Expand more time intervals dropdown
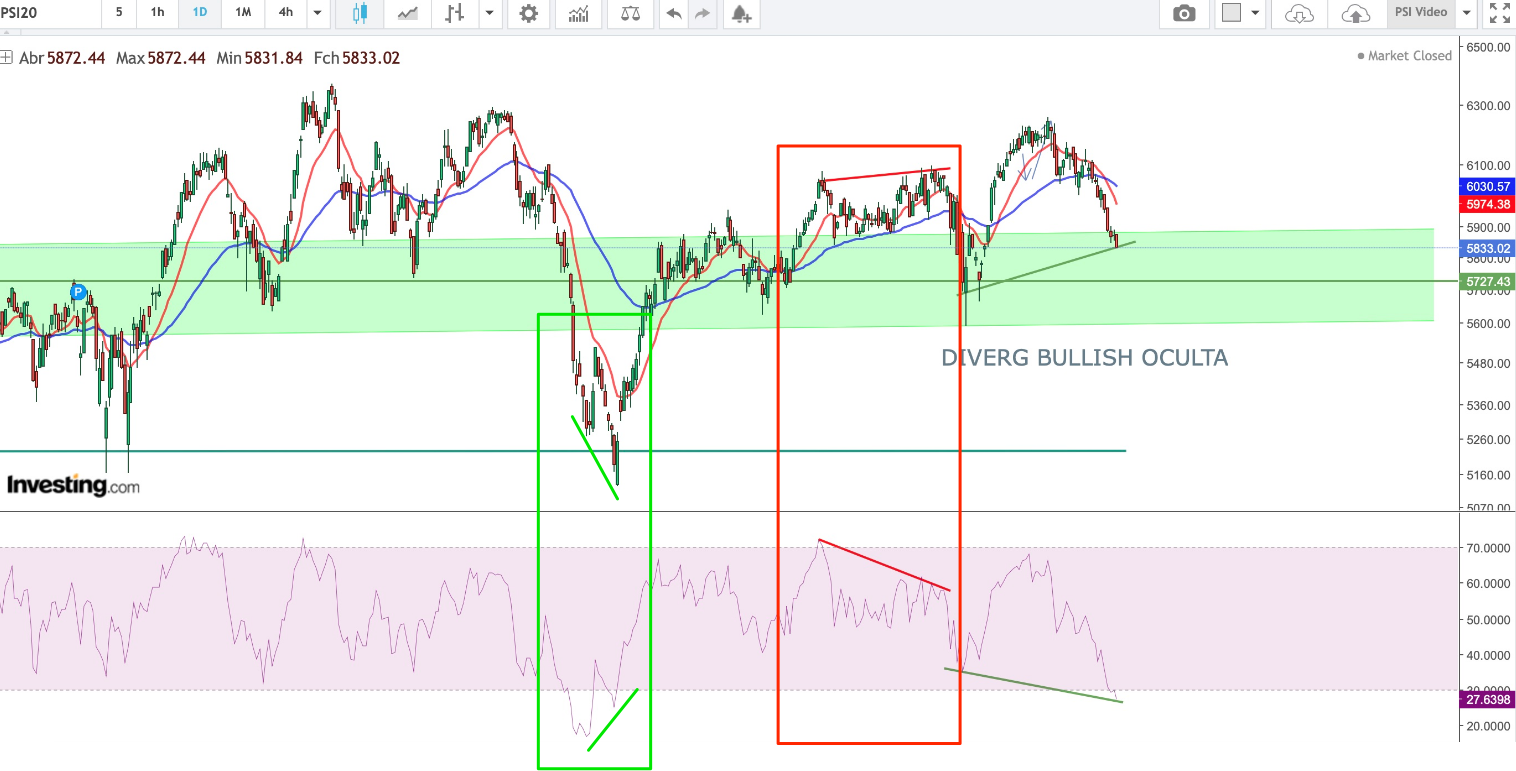Screen dimensions: 1516x771 coord(317,13)
